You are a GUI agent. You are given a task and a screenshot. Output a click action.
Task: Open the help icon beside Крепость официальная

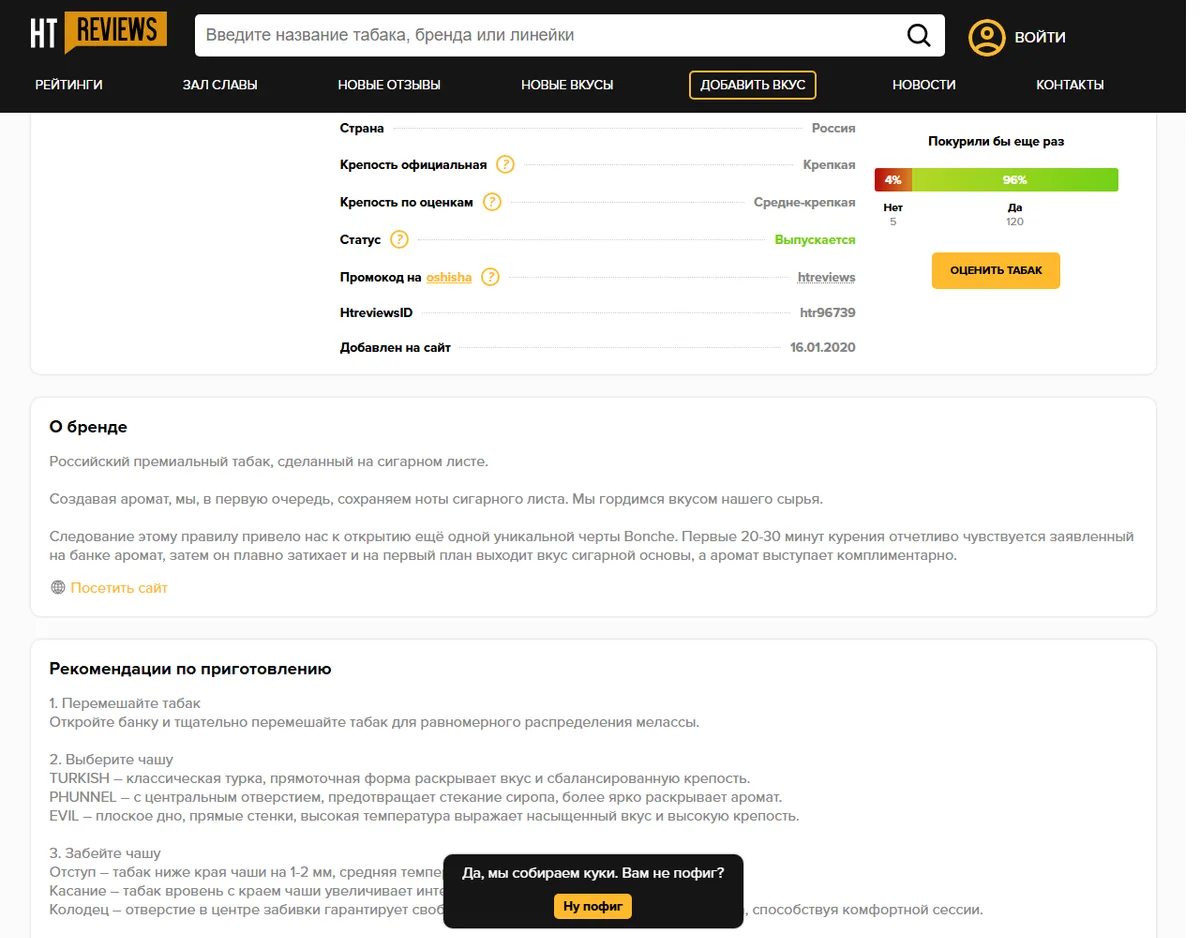pyautogui.click(x=506, y=165)
